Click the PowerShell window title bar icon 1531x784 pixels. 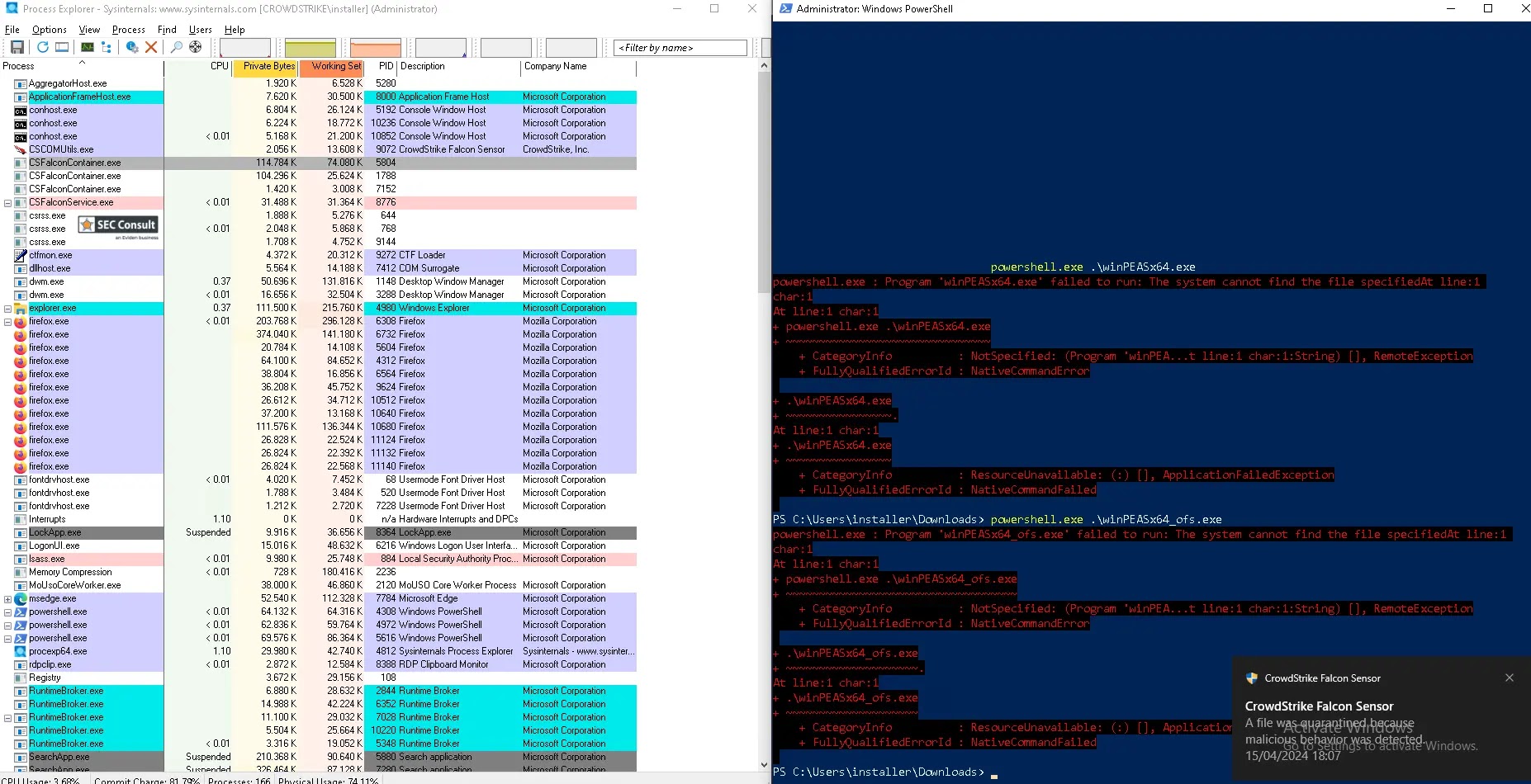pyautogui.click(x=786, y=8)
